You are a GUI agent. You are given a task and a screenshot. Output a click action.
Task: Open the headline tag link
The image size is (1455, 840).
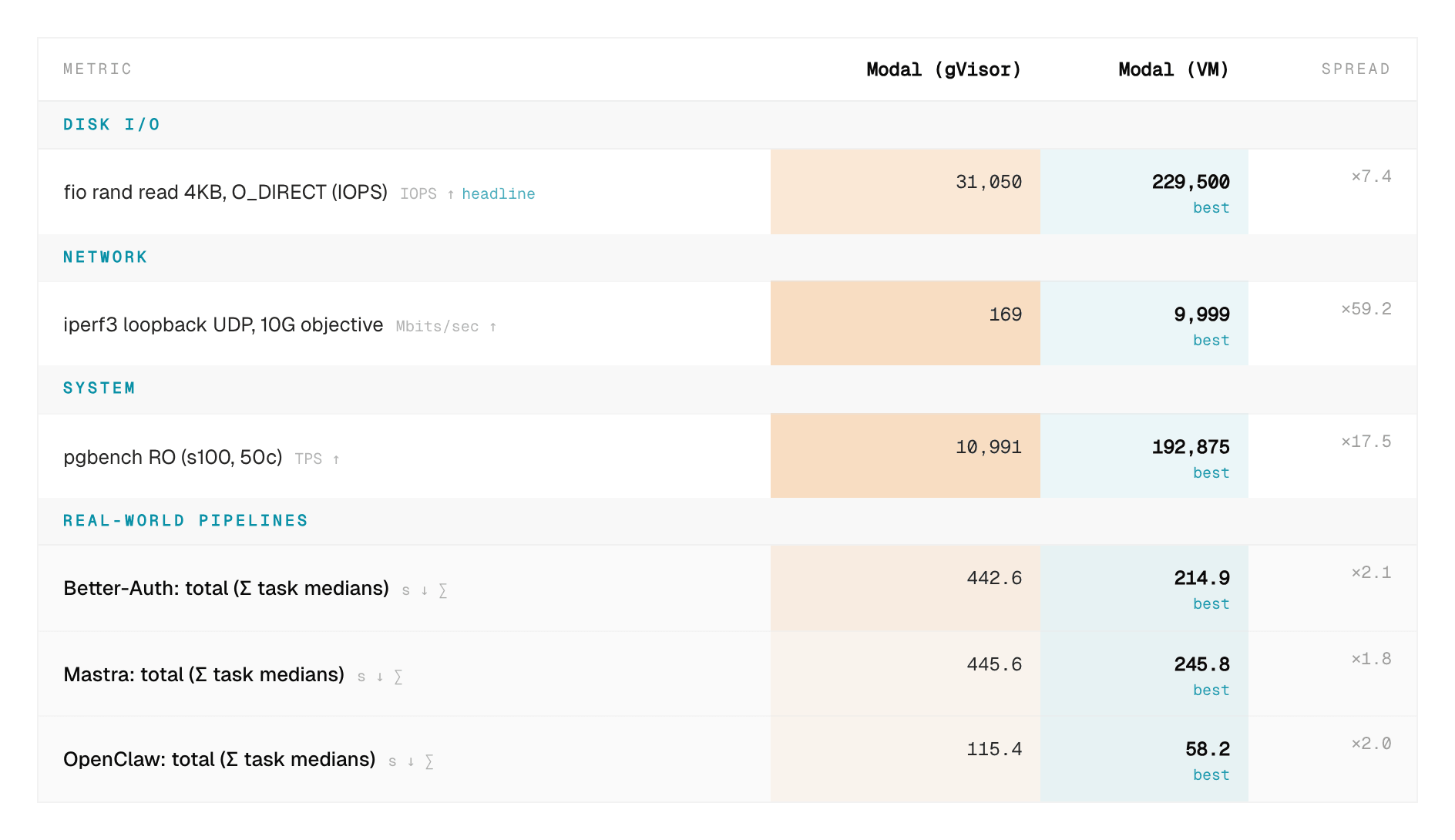tap(499, 194)
